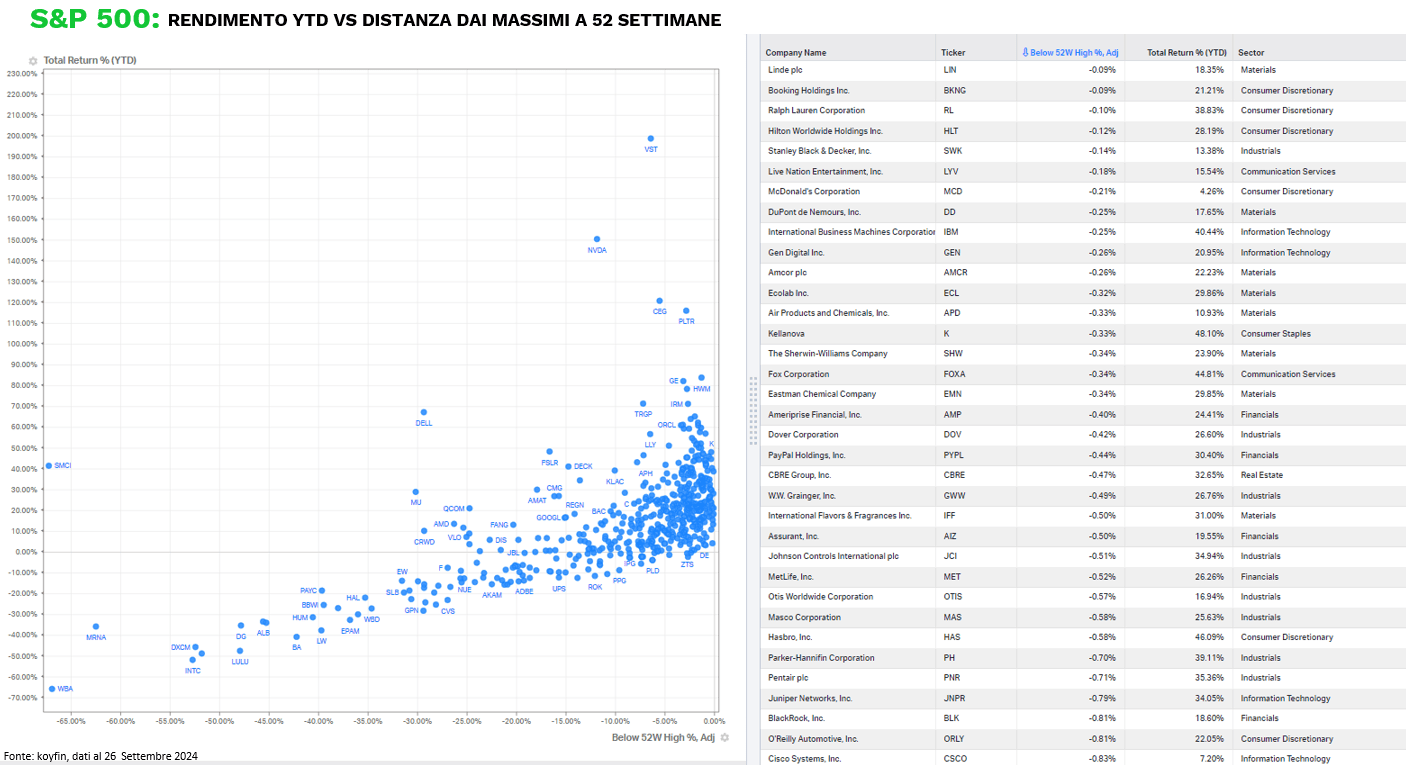The image size is (1406, 765).
Task: Select the VST data point on scatter chart
Action: point(651,139)
